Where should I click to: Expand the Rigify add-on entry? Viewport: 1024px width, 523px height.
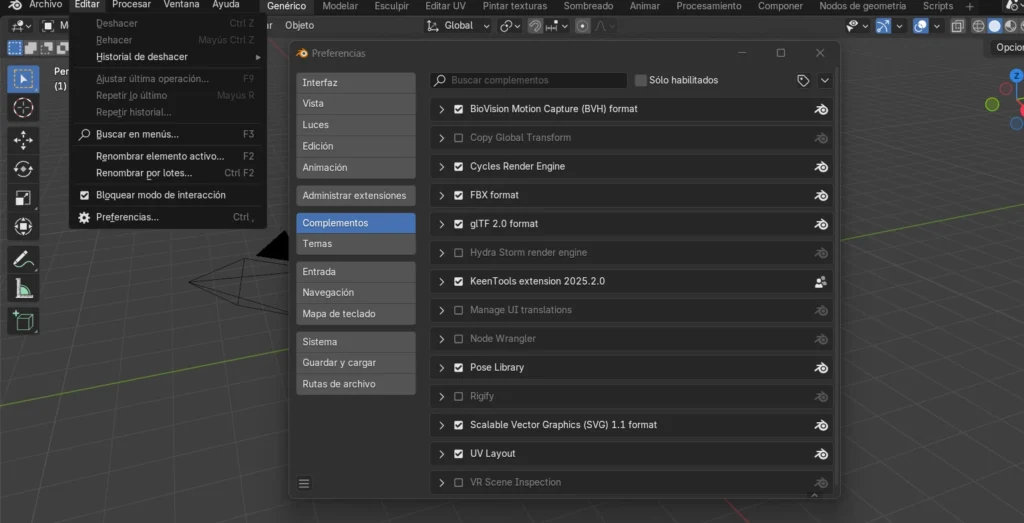tap(442, 396)
